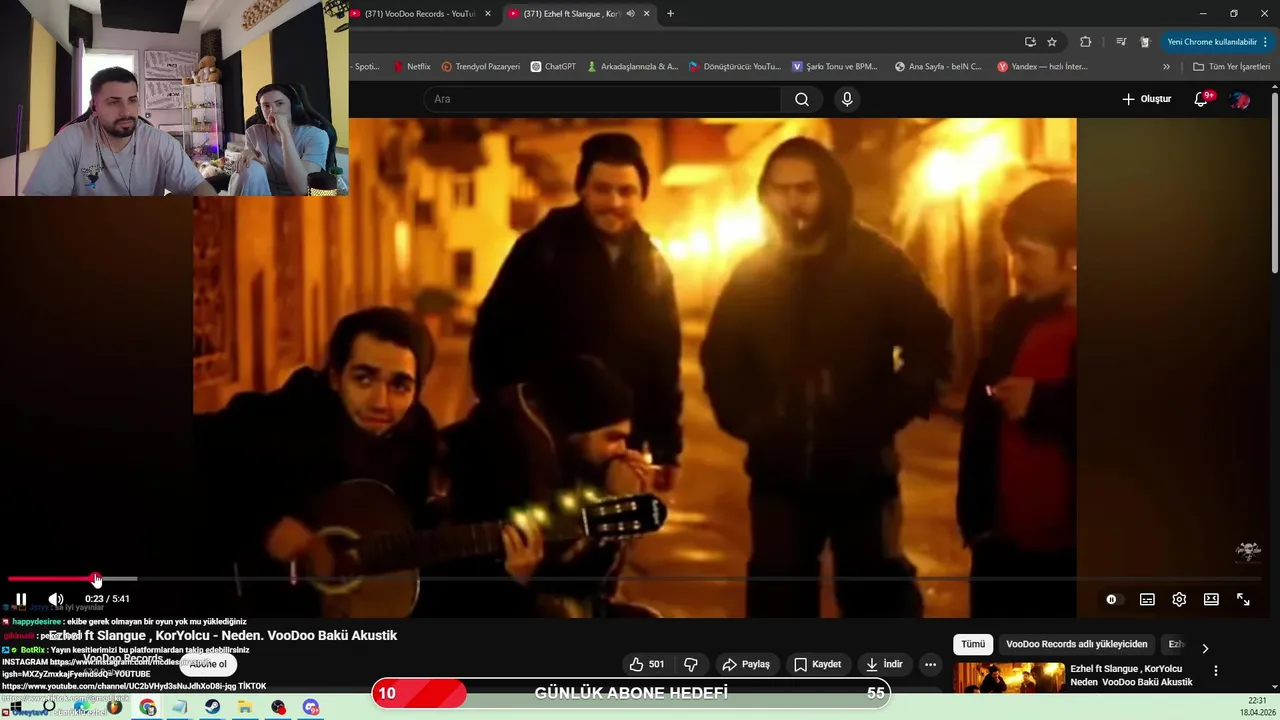1280x720 pixels.
Task: Click the Abone ol subscribe button
Action: pos(208,664)
